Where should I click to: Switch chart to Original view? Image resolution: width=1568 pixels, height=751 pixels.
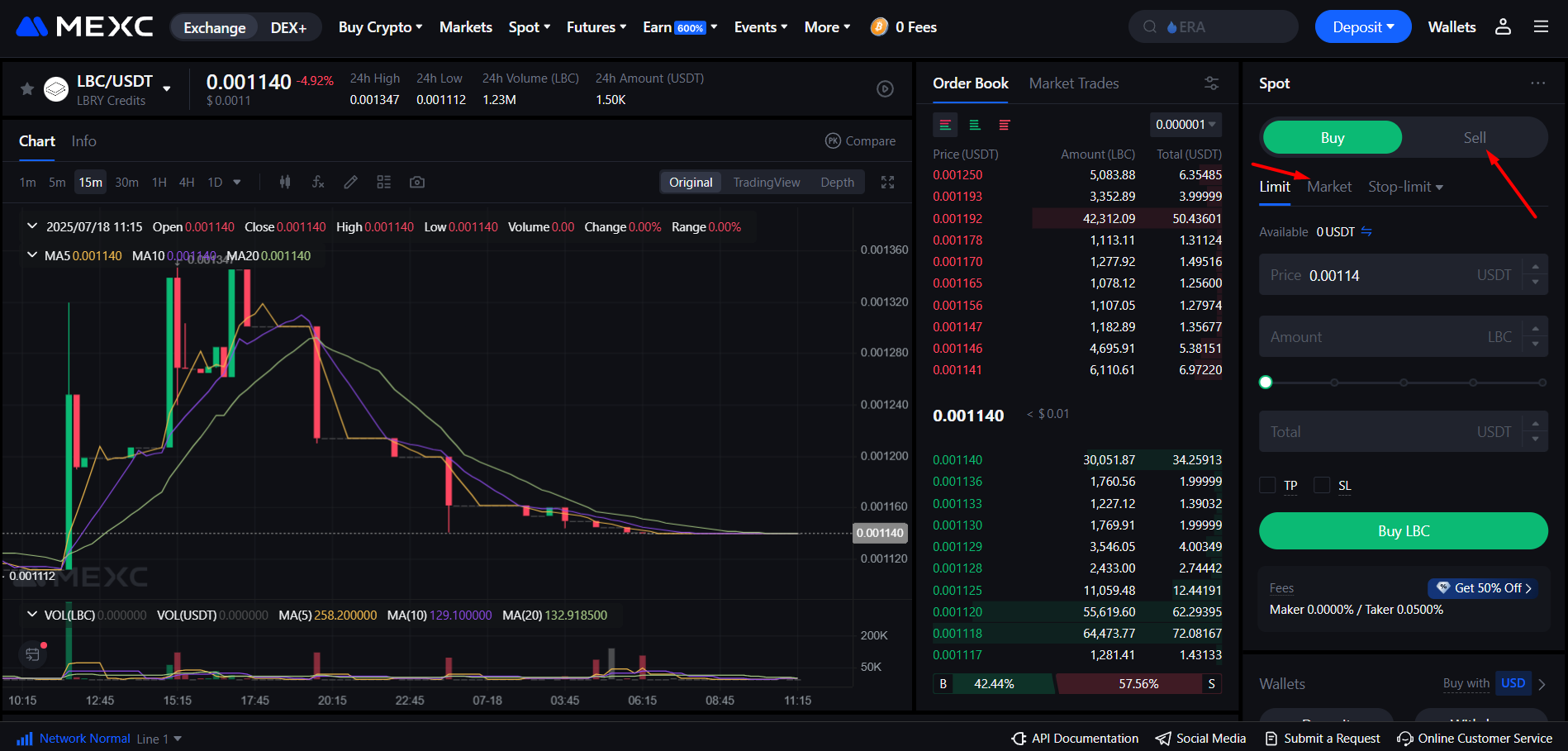coord(691,183)
